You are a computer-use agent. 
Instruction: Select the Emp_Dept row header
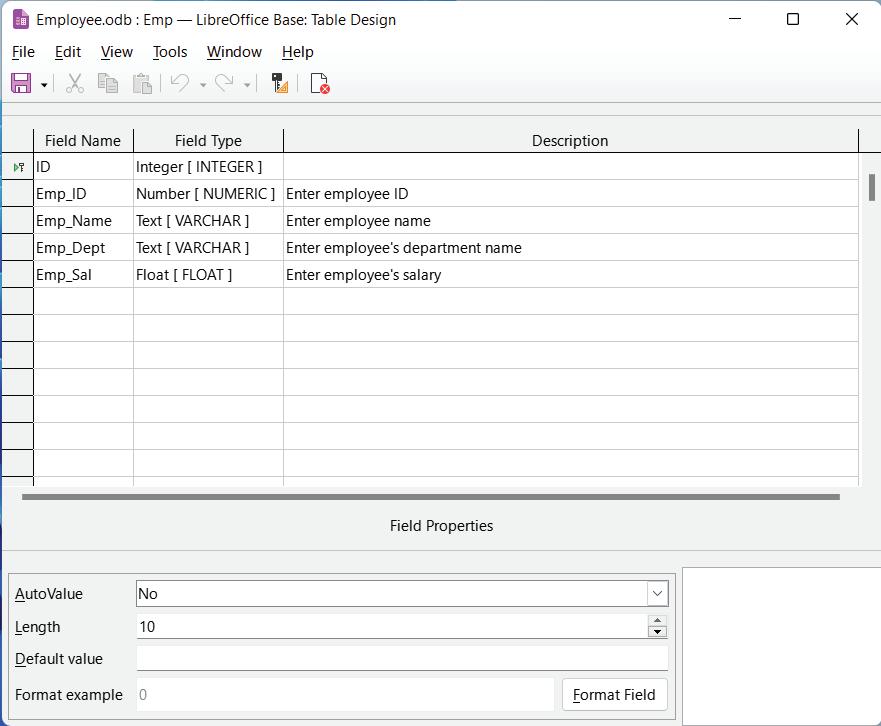(x=17, y=248)
